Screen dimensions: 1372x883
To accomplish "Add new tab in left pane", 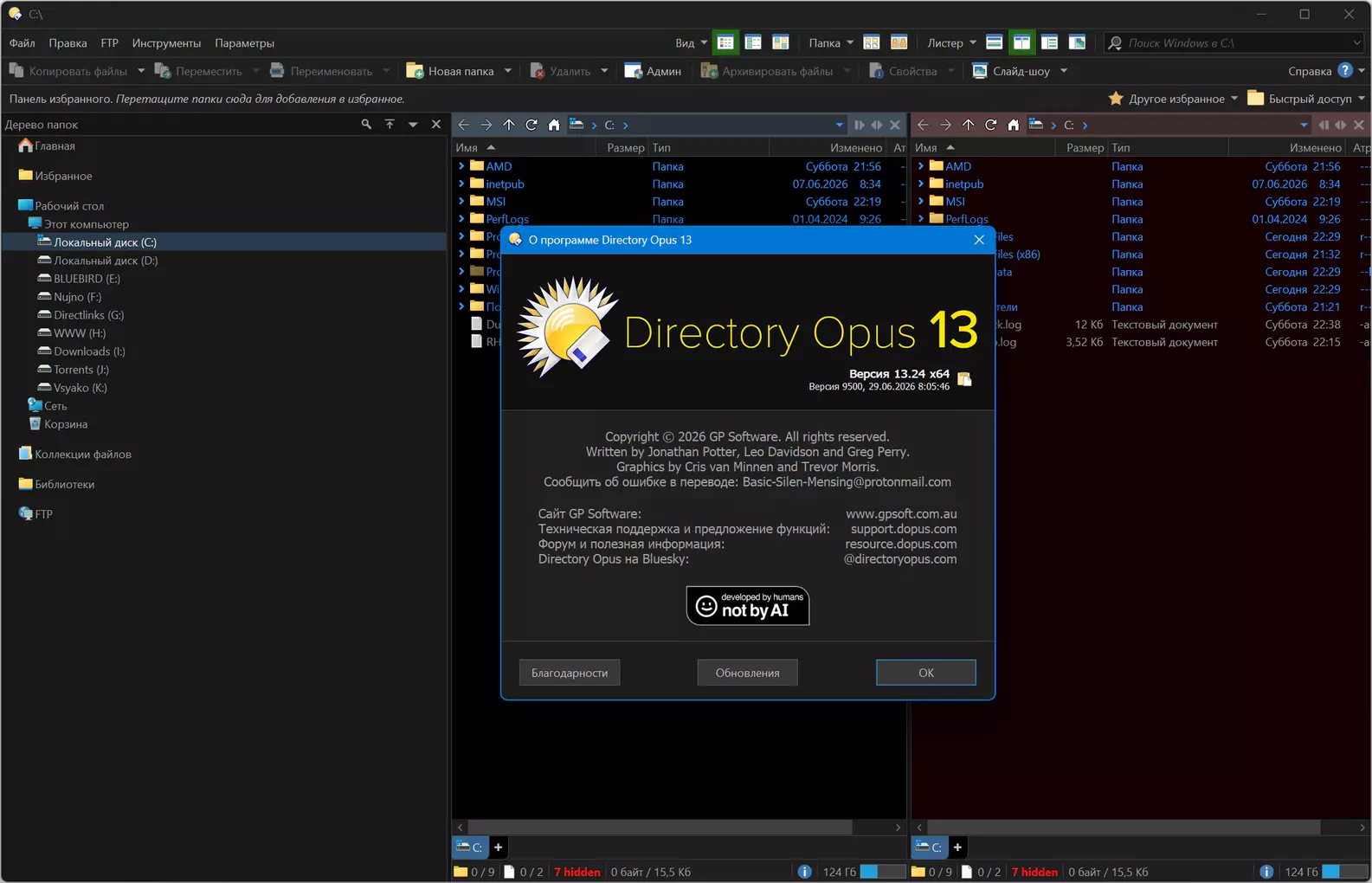I will (498, 848).
